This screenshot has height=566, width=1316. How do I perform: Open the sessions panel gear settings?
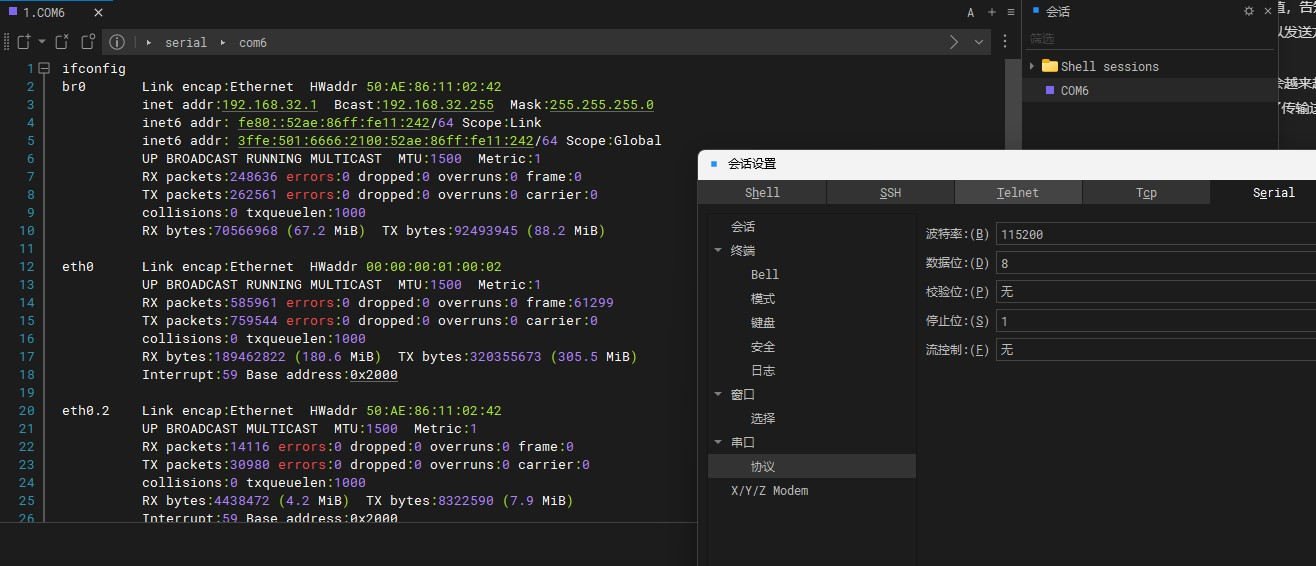(1249, 11)
